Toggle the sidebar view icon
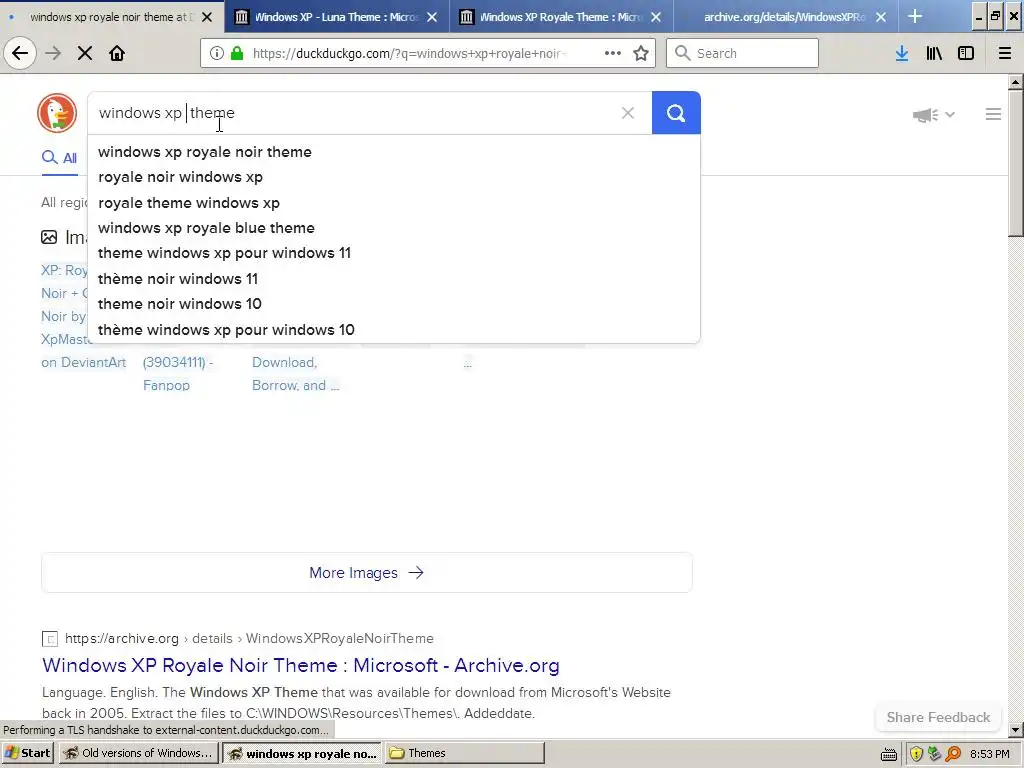This screenshot has width=1024, height=768. (x=966, y=54)
